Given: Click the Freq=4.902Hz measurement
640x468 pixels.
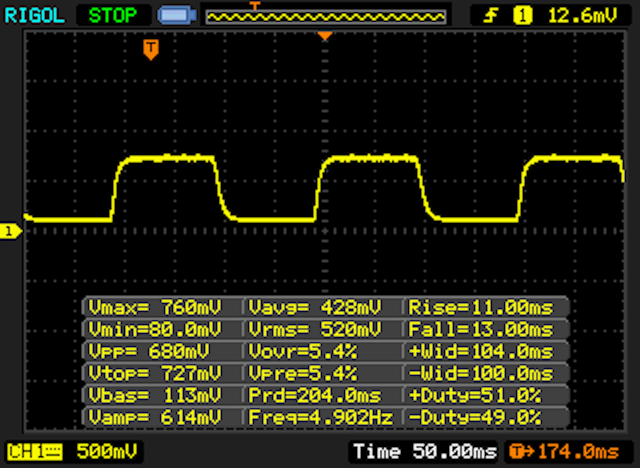Looking at the screenshot, I should coord(322,417).
